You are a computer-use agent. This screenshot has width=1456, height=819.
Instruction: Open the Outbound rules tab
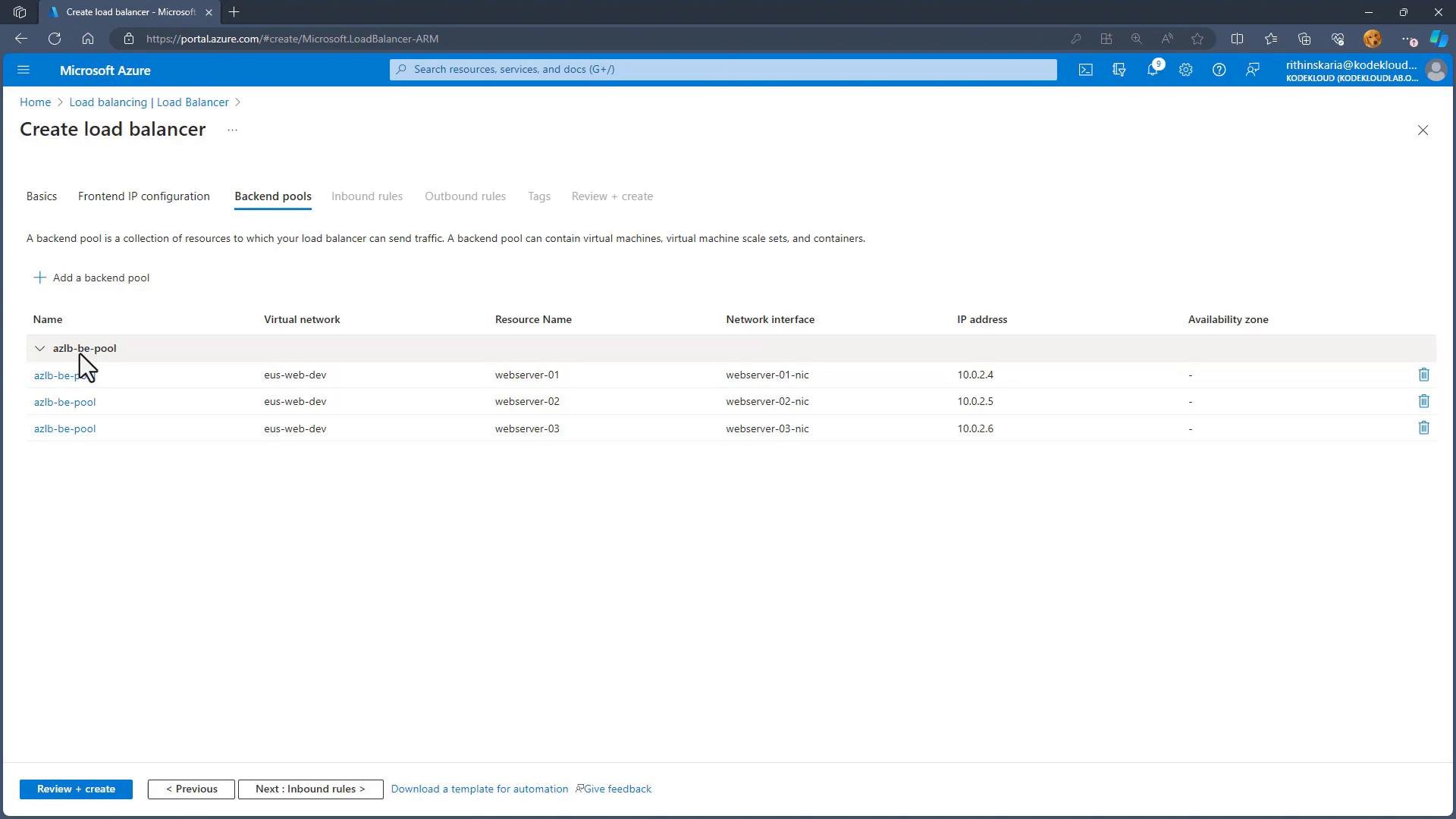click(465, 196)
